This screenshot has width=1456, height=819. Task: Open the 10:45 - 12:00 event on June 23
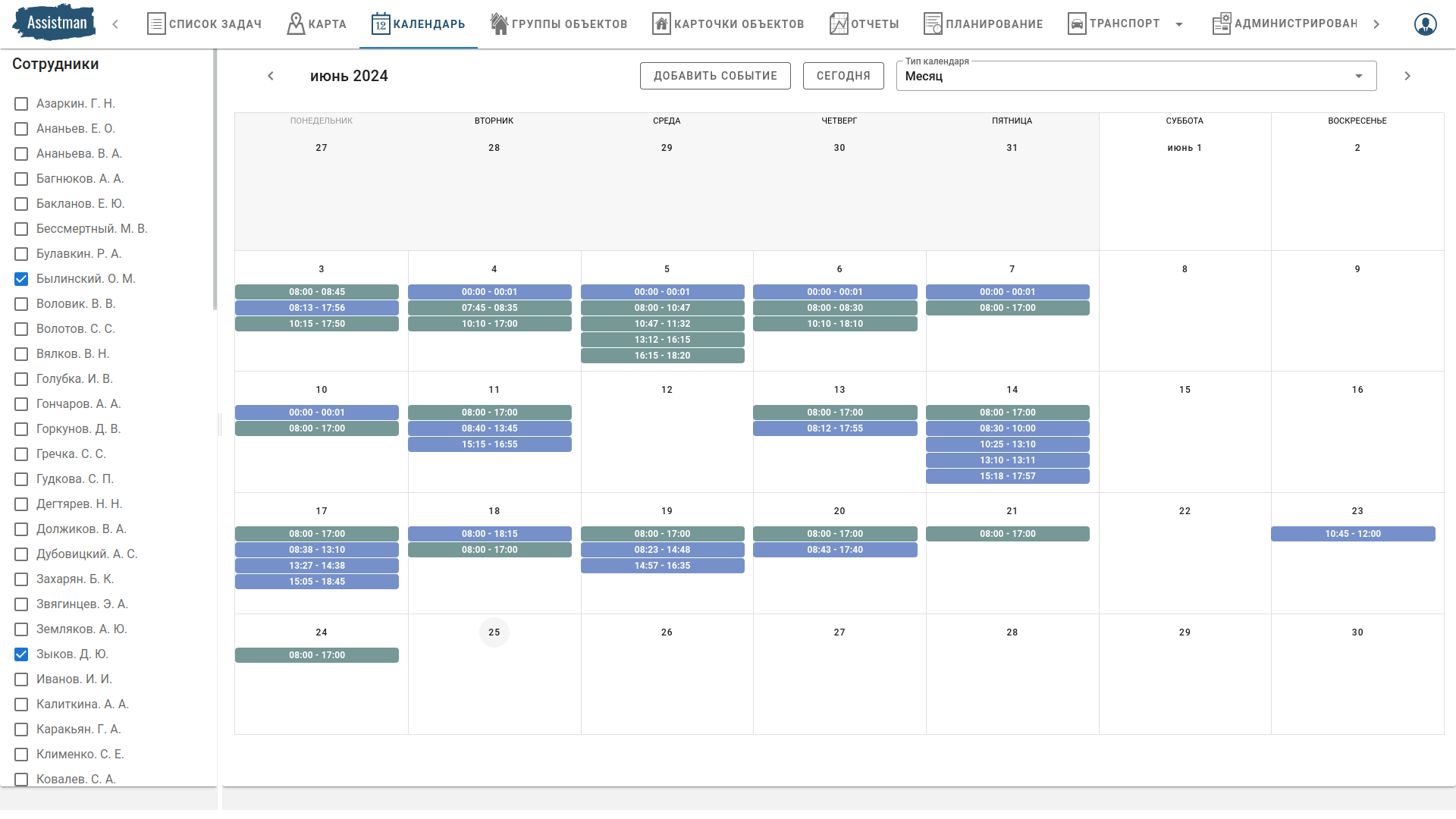[x=1353, y=534]
